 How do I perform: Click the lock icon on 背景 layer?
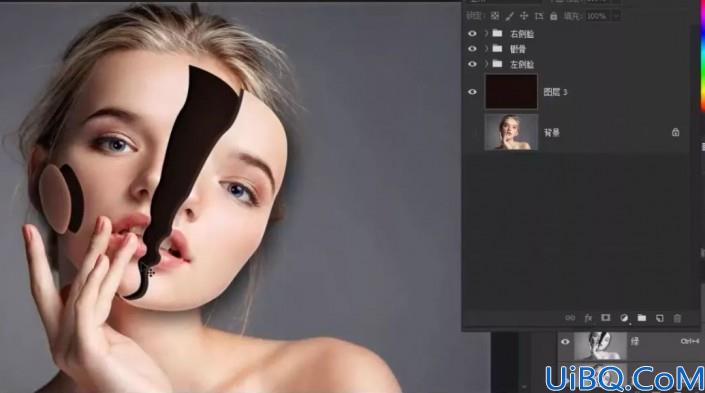pos(675,132)
